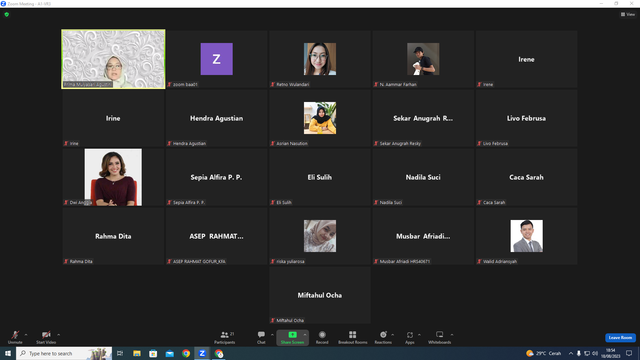Open Breakout Rooms
This screenshot has width=640, height=360.
(x=353, y=337)
